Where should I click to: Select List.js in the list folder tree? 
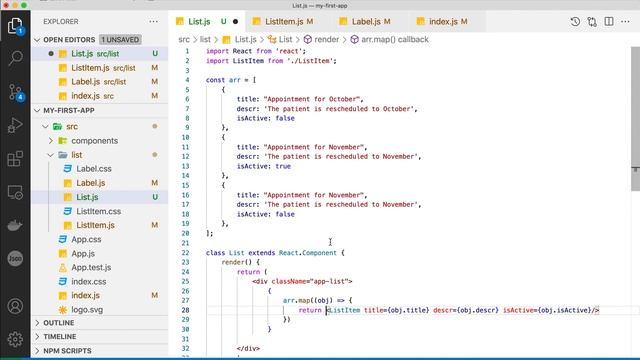point(100,197)
